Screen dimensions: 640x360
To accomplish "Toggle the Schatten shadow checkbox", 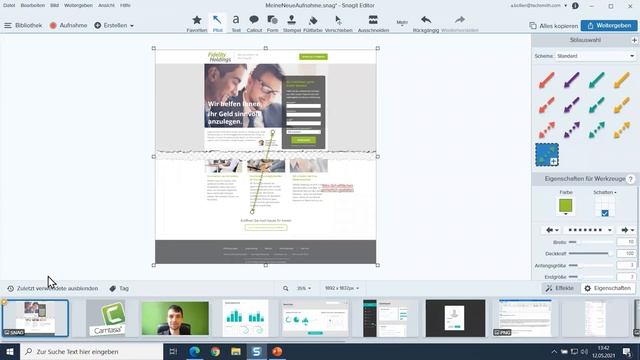I will [x=604, y=213].
